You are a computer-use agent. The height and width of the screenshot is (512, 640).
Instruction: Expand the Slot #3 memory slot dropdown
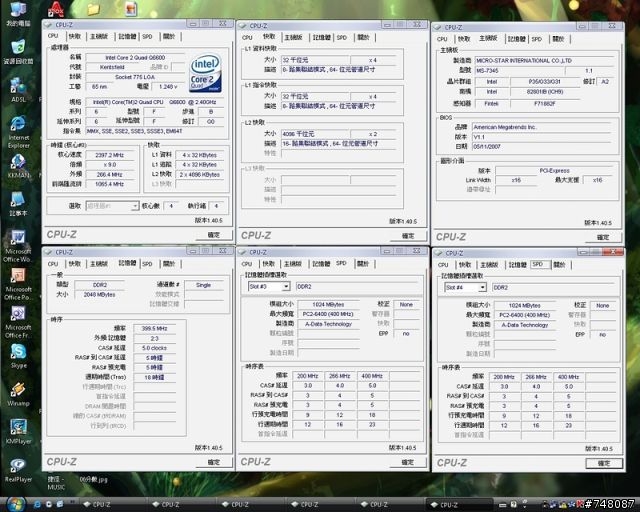coord(286,287)
